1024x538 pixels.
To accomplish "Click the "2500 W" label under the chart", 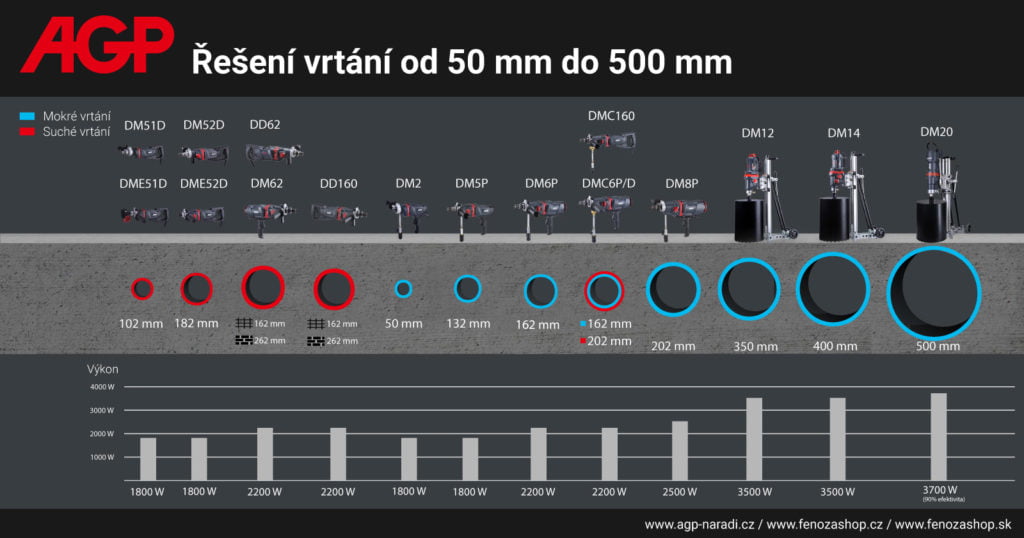I will click(x=679, y=492).
